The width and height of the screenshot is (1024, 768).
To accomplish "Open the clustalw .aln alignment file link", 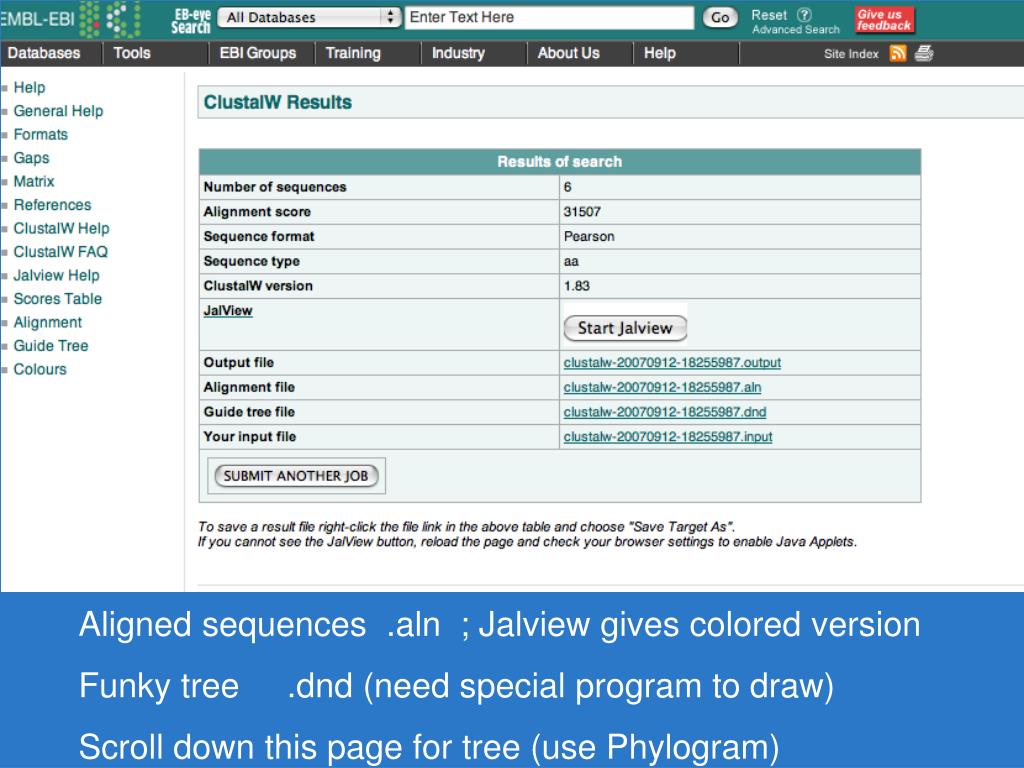I will click(662, 387).
